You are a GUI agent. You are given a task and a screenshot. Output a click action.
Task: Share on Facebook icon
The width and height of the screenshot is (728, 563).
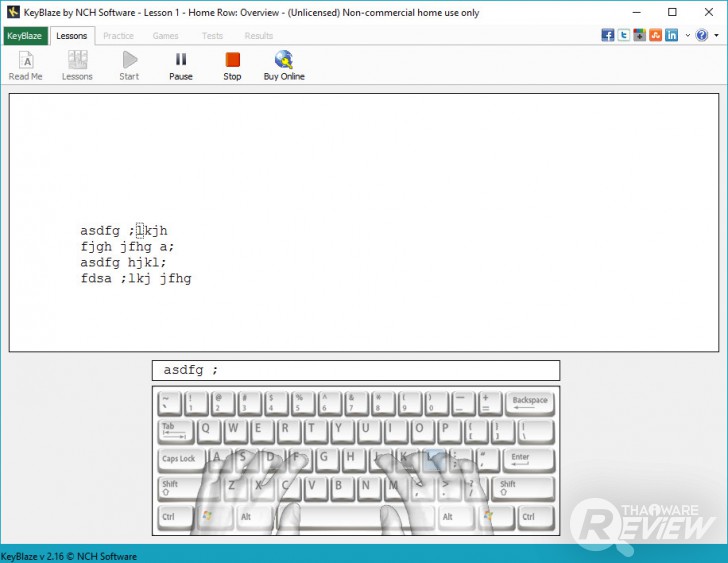tap(608, 35)
